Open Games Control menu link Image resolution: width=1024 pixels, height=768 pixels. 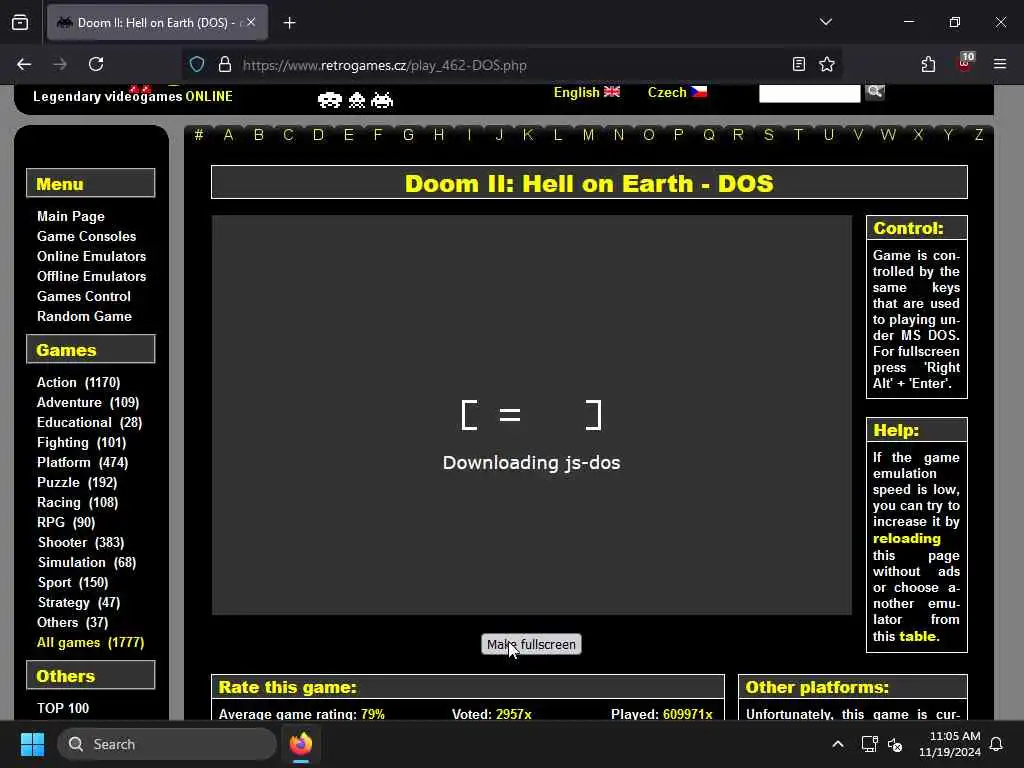pos(84,296)
